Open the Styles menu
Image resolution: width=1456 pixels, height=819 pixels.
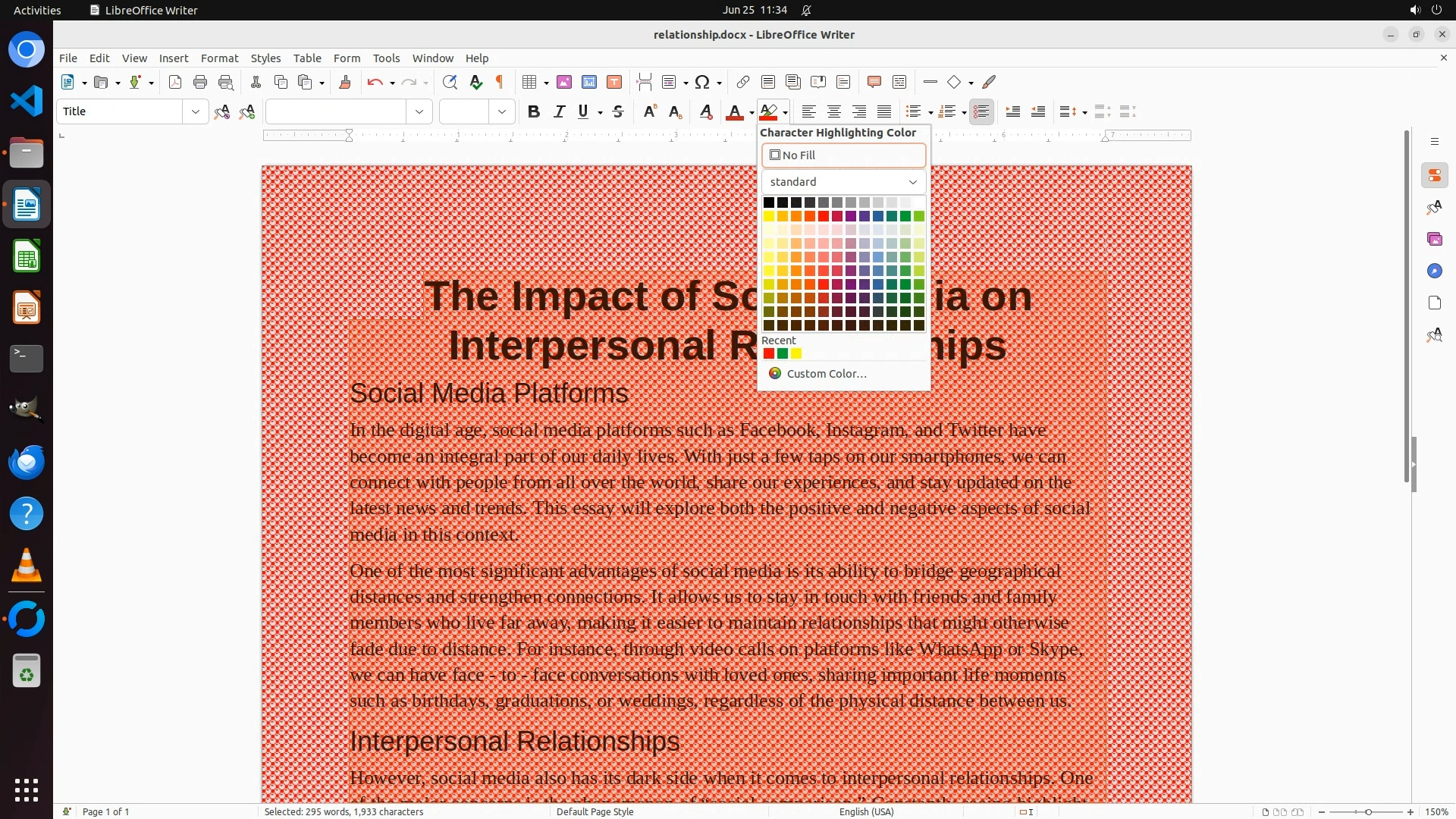coord(265,58)
